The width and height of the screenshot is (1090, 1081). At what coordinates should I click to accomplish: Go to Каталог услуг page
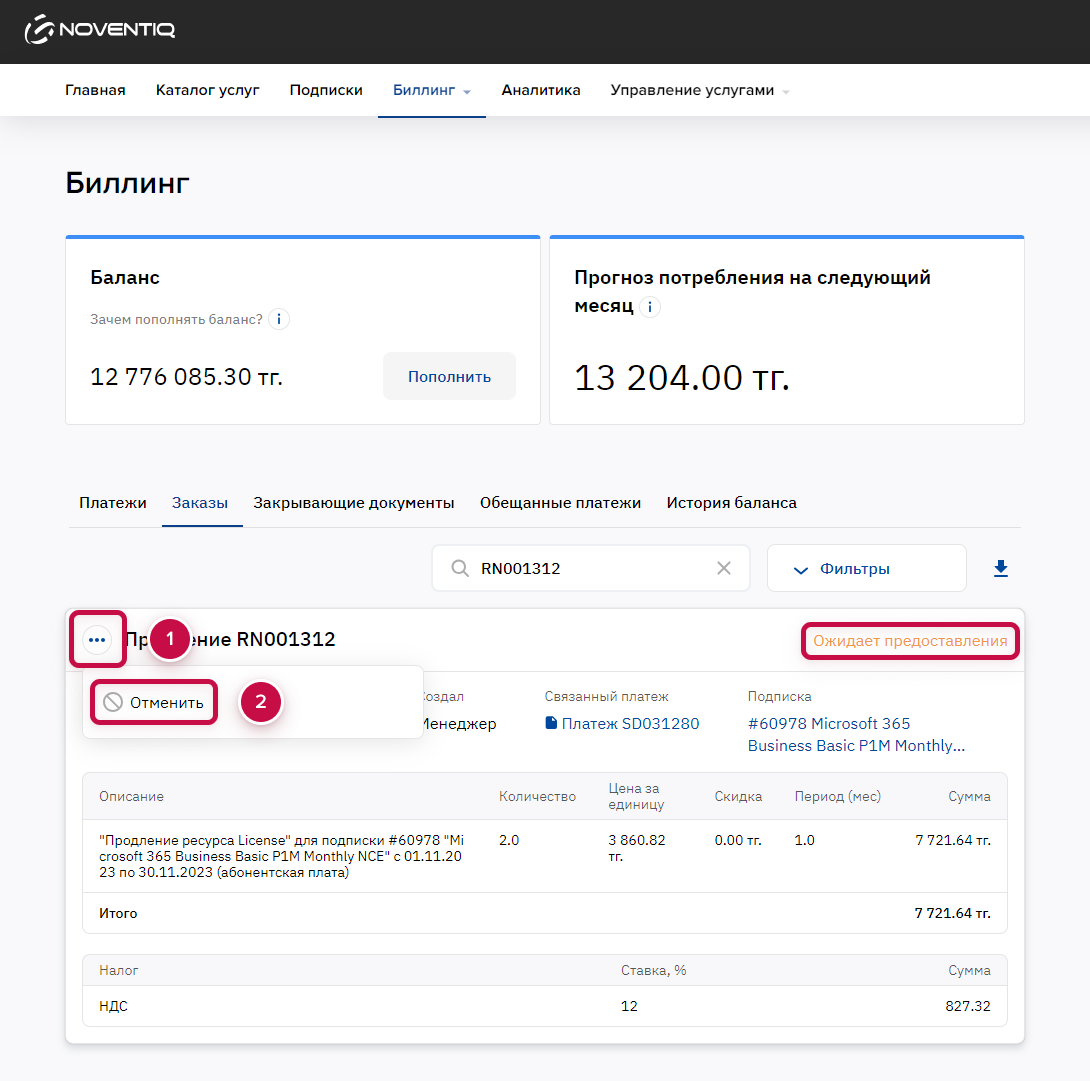(207, 90)
